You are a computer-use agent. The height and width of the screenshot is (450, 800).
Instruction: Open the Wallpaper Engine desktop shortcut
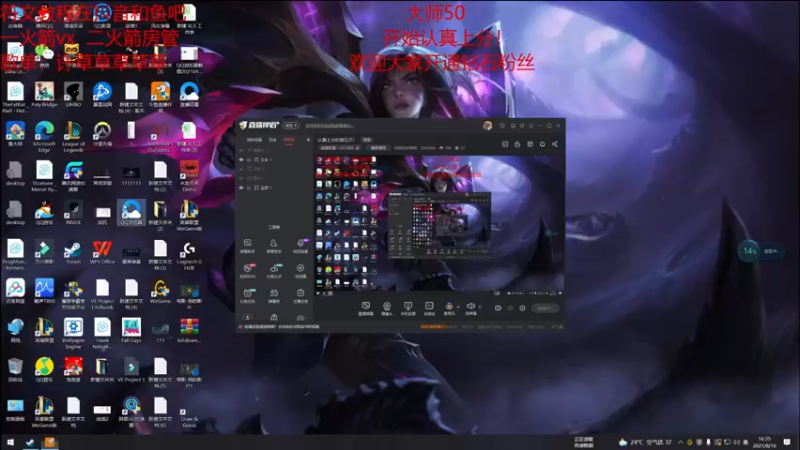tap(73, 331)
